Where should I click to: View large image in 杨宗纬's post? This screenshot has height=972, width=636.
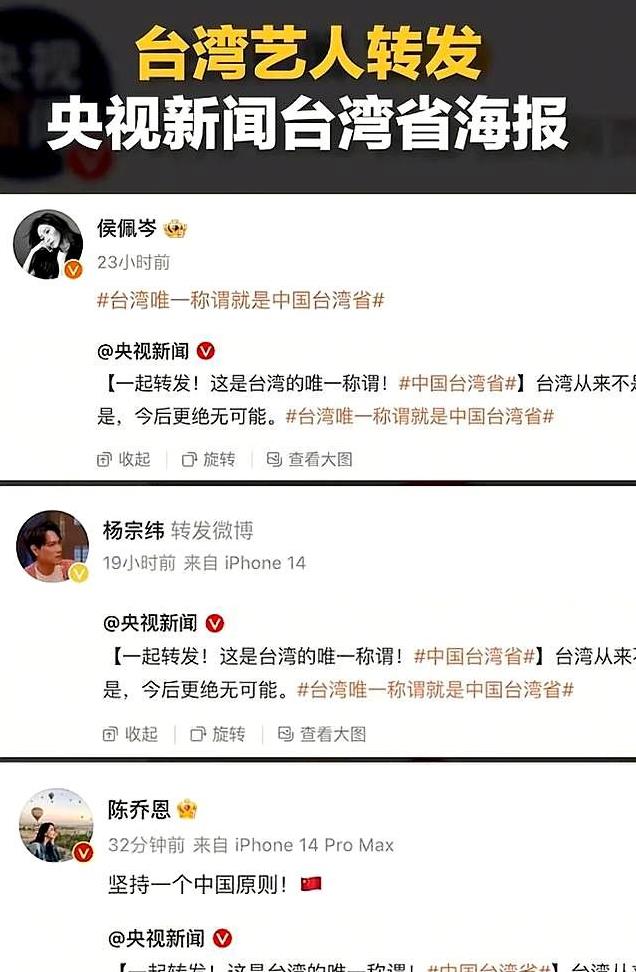[322, 734]
